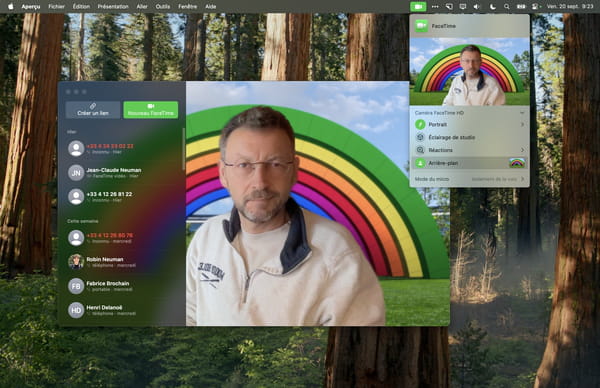Toggle the Portrait effect green icon

pyautogui.click(x=420, y=124)
